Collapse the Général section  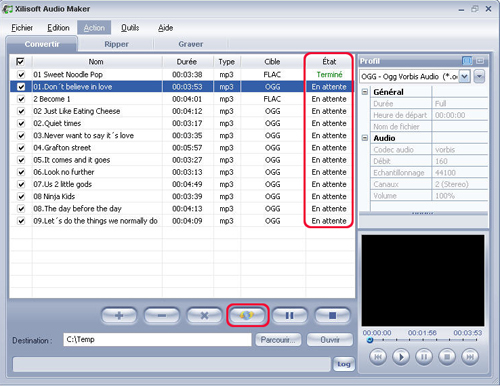click(365, 92)
